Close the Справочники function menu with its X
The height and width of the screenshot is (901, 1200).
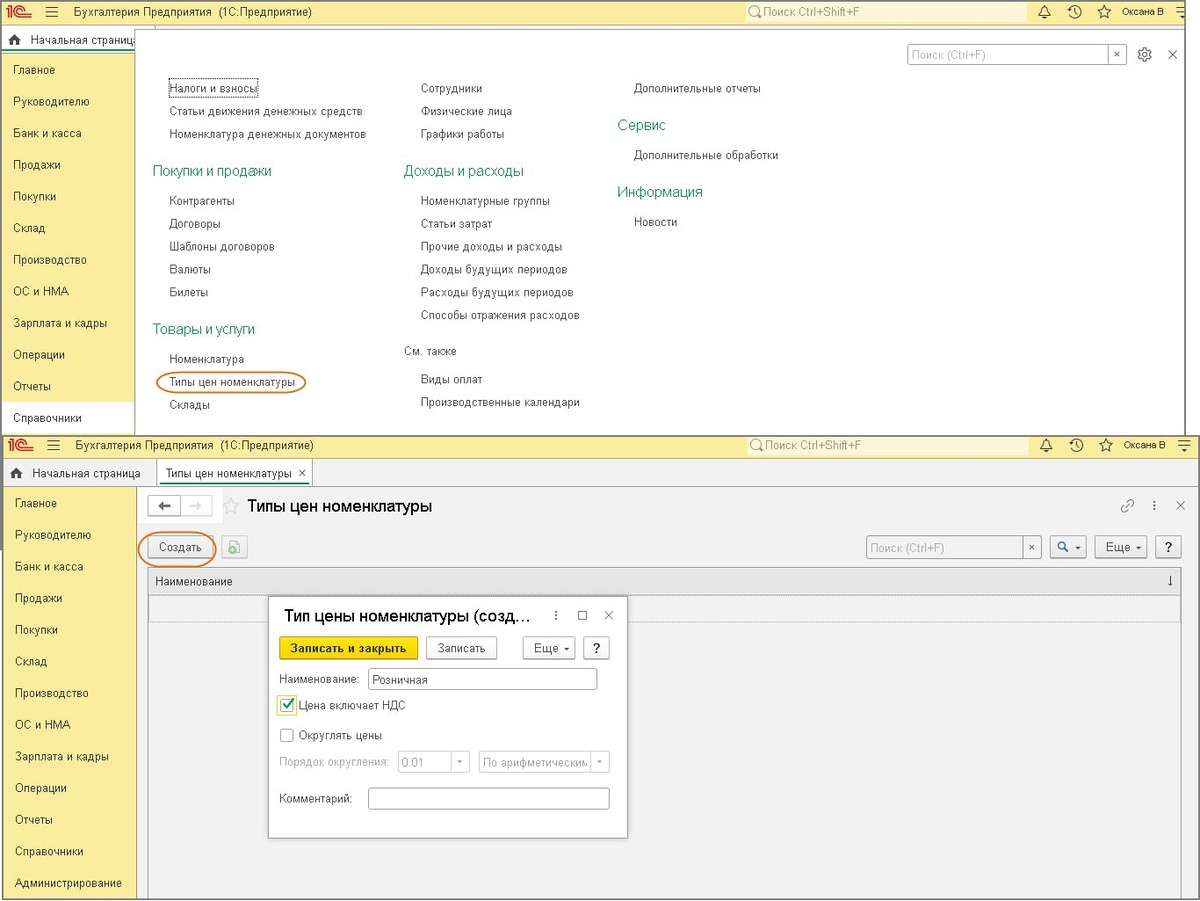point(1173,54)
